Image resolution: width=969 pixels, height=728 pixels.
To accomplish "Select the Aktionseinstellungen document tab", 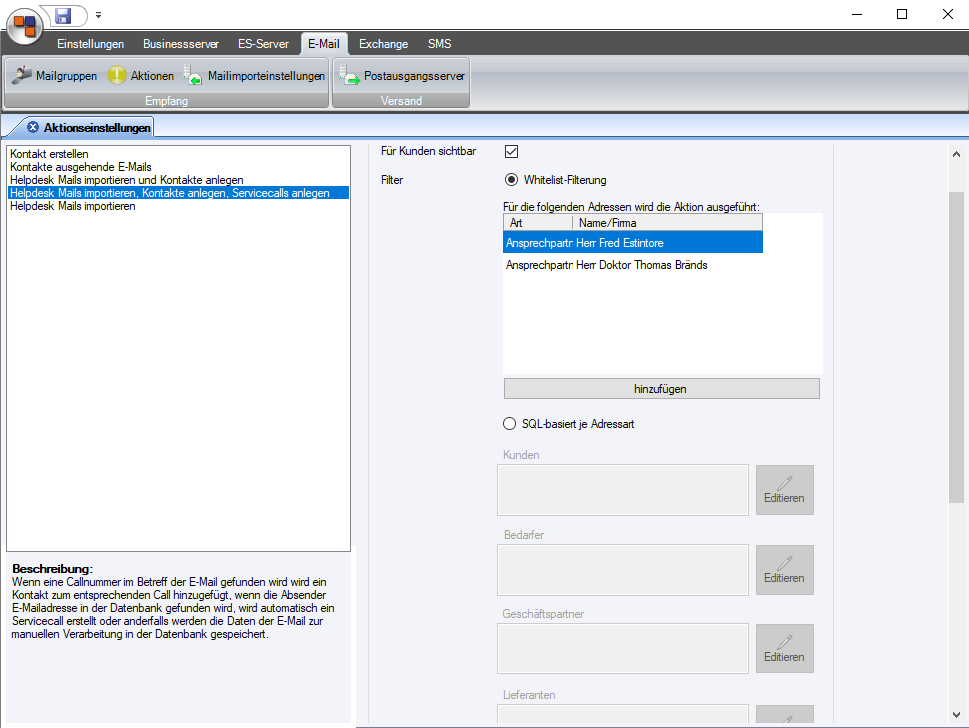I will (96, 128).
